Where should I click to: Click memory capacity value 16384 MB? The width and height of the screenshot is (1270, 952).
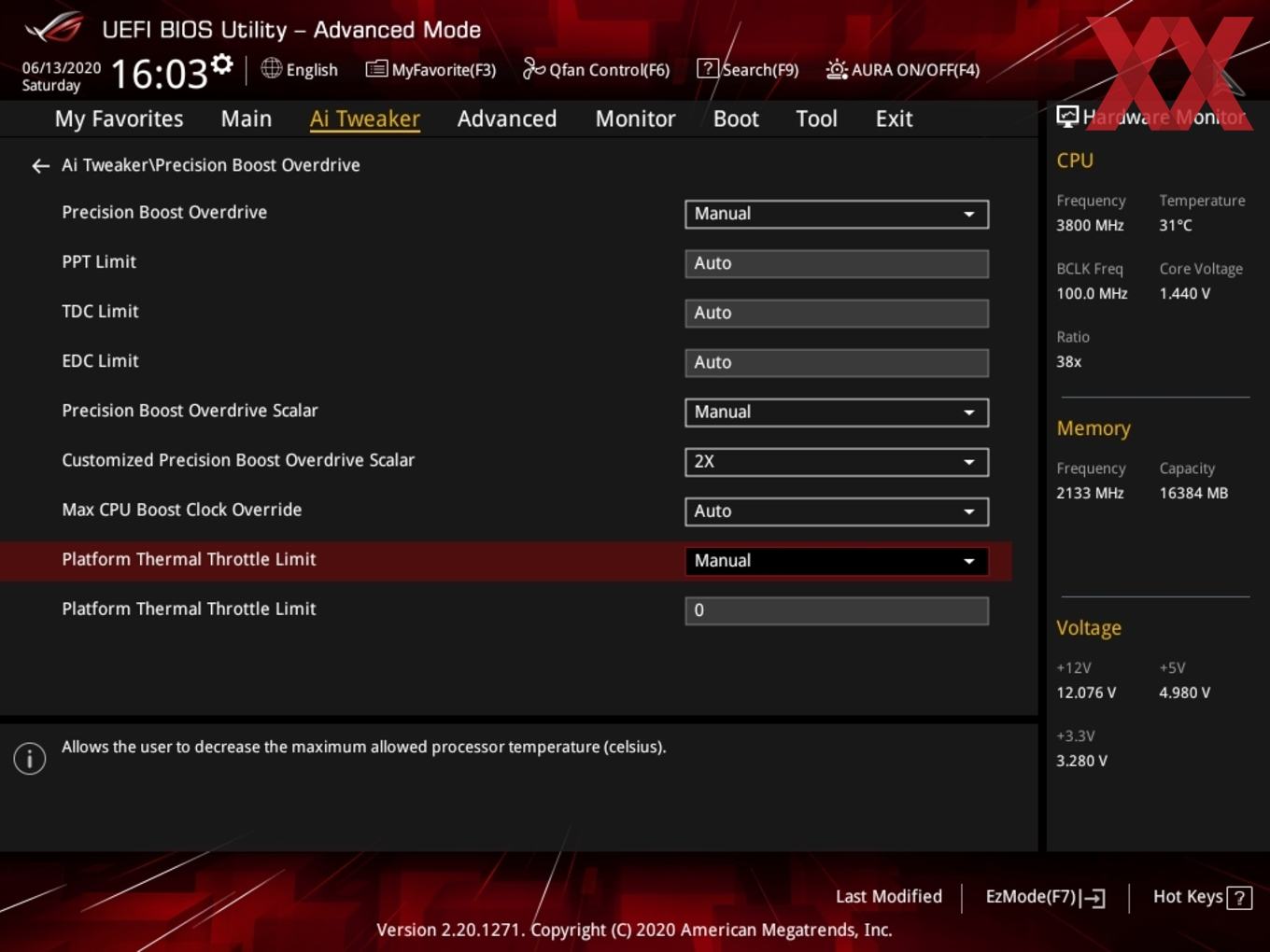point(1193,494)
